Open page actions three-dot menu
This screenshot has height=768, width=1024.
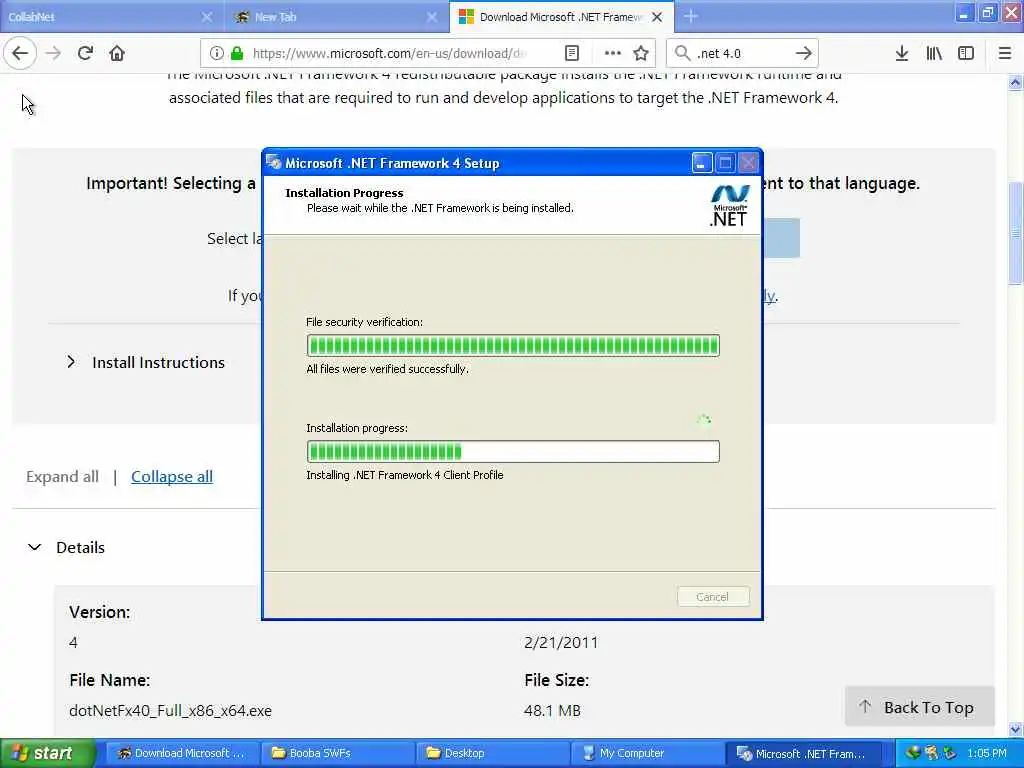click(613, 53)
